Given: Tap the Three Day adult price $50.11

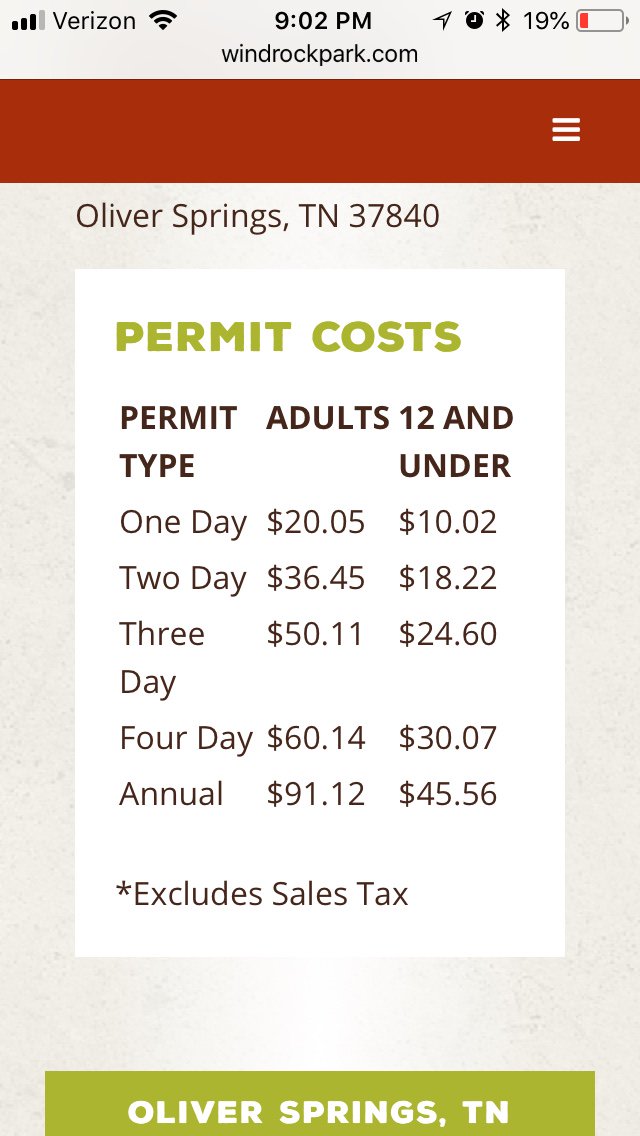Looking at the screenshot, I should point(316,634).
